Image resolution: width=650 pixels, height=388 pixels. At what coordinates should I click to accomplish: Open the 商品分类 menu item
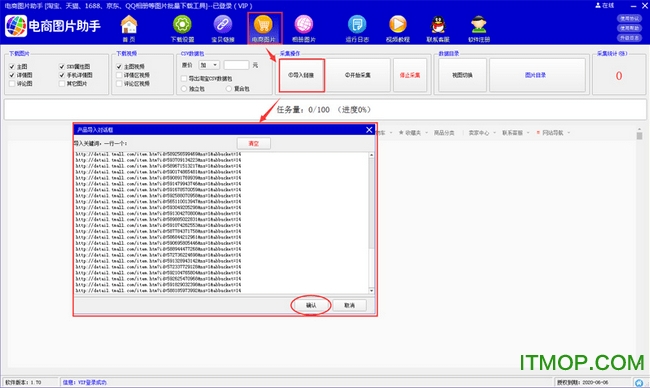coord(444,133)
